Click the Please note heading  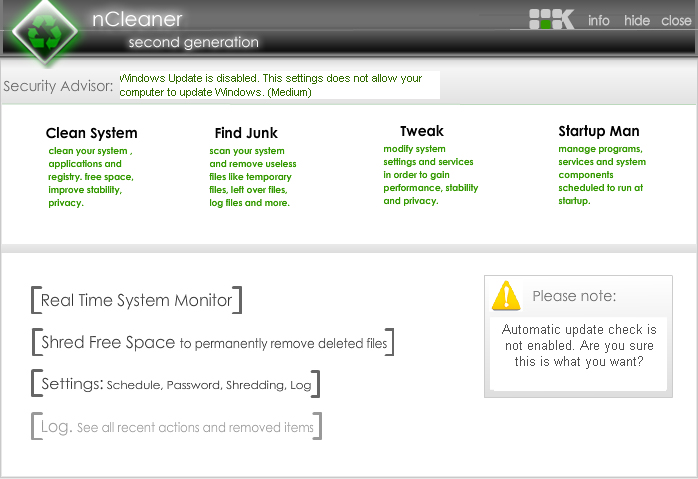click(574, 296)
